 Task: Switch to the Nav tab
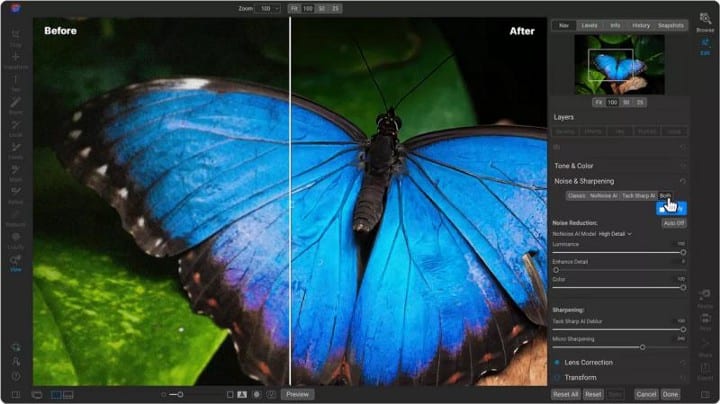[x=564, y=26]
